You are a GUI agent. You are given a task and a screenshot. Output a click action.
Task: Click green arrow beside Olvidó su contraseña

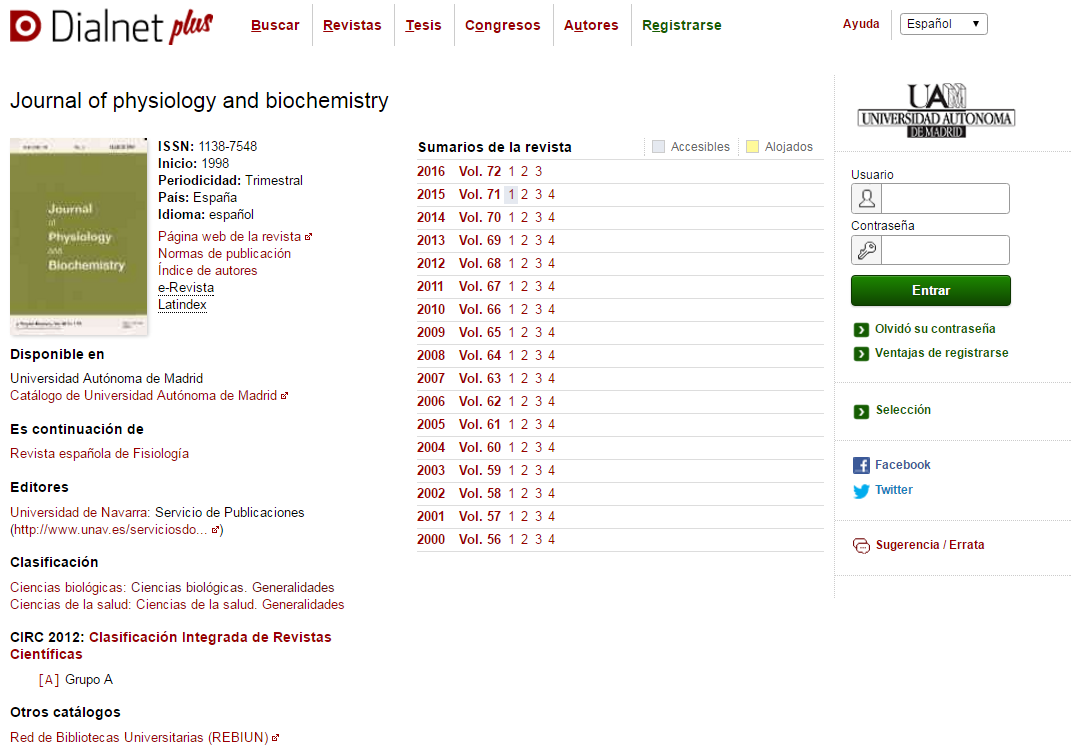tap(862, 328)
